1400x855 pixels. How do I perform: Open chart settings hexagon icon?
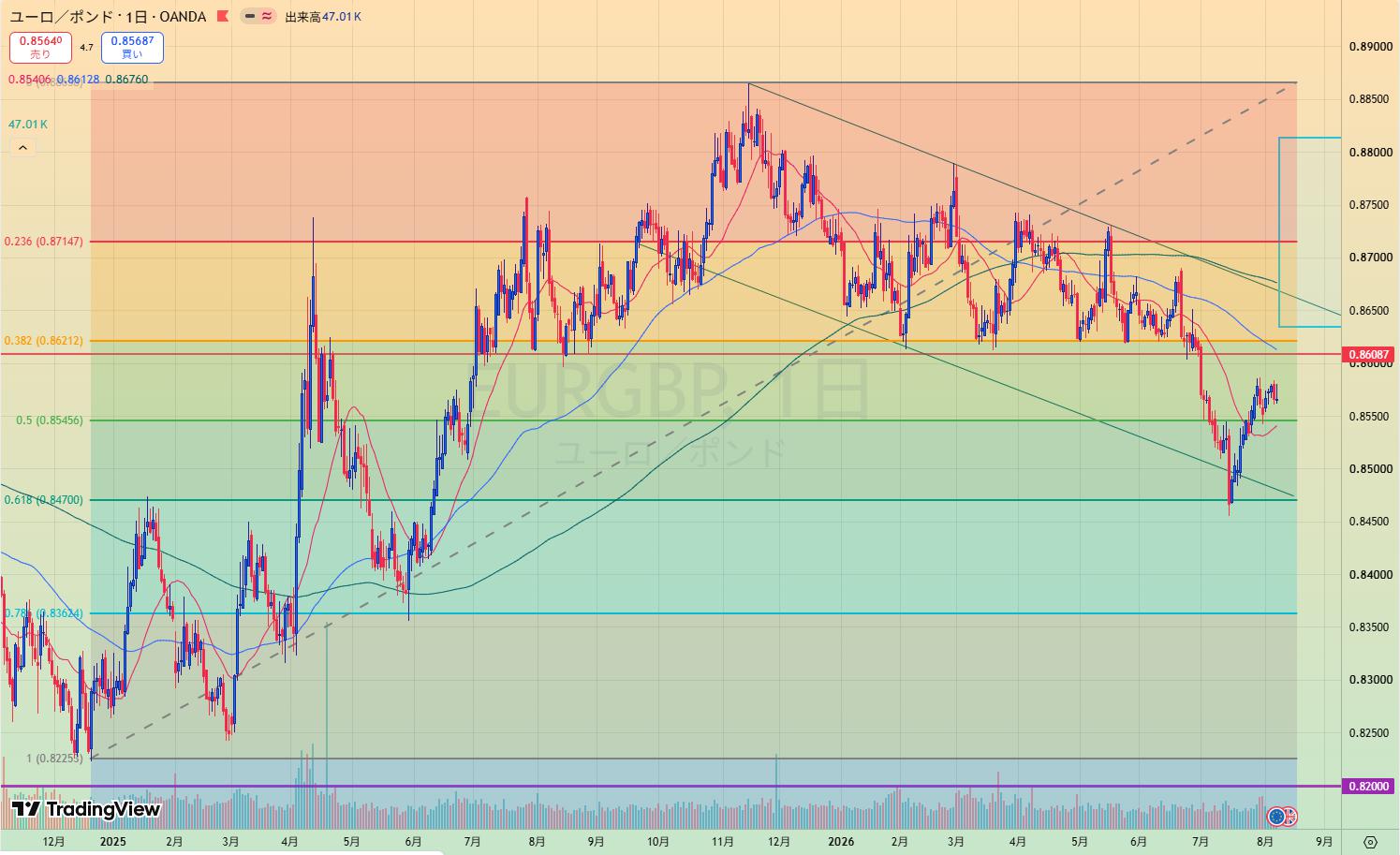(1370, 841)
